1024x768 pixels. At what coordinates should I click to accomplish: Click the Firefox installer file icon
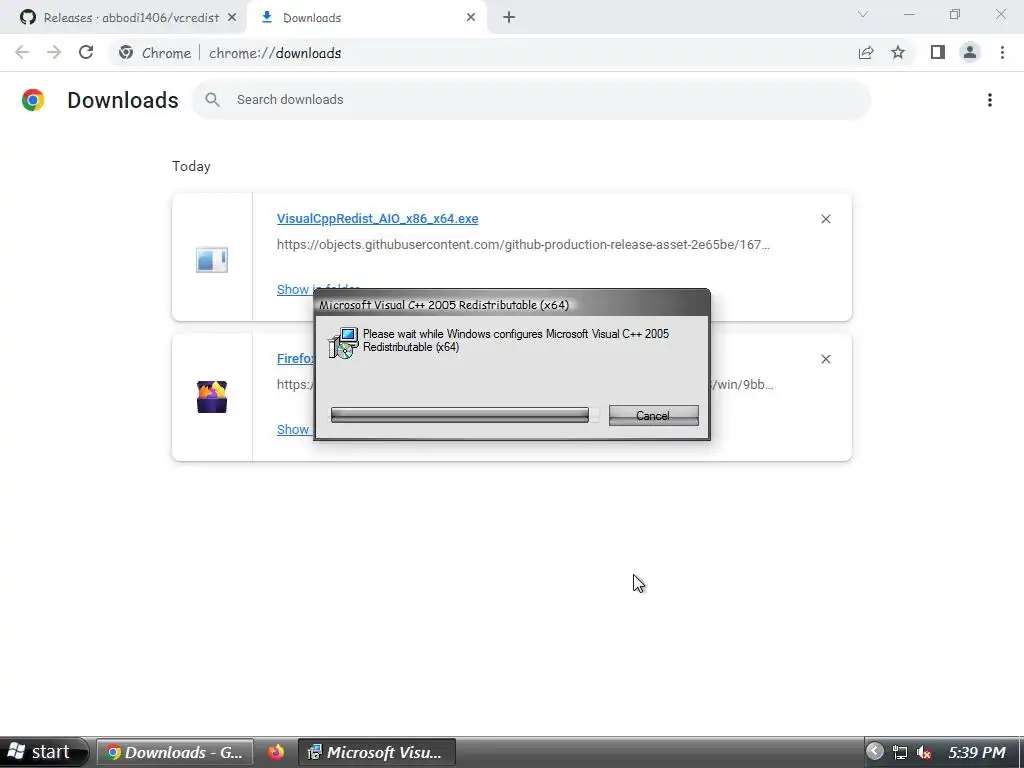tap(212, 397)
